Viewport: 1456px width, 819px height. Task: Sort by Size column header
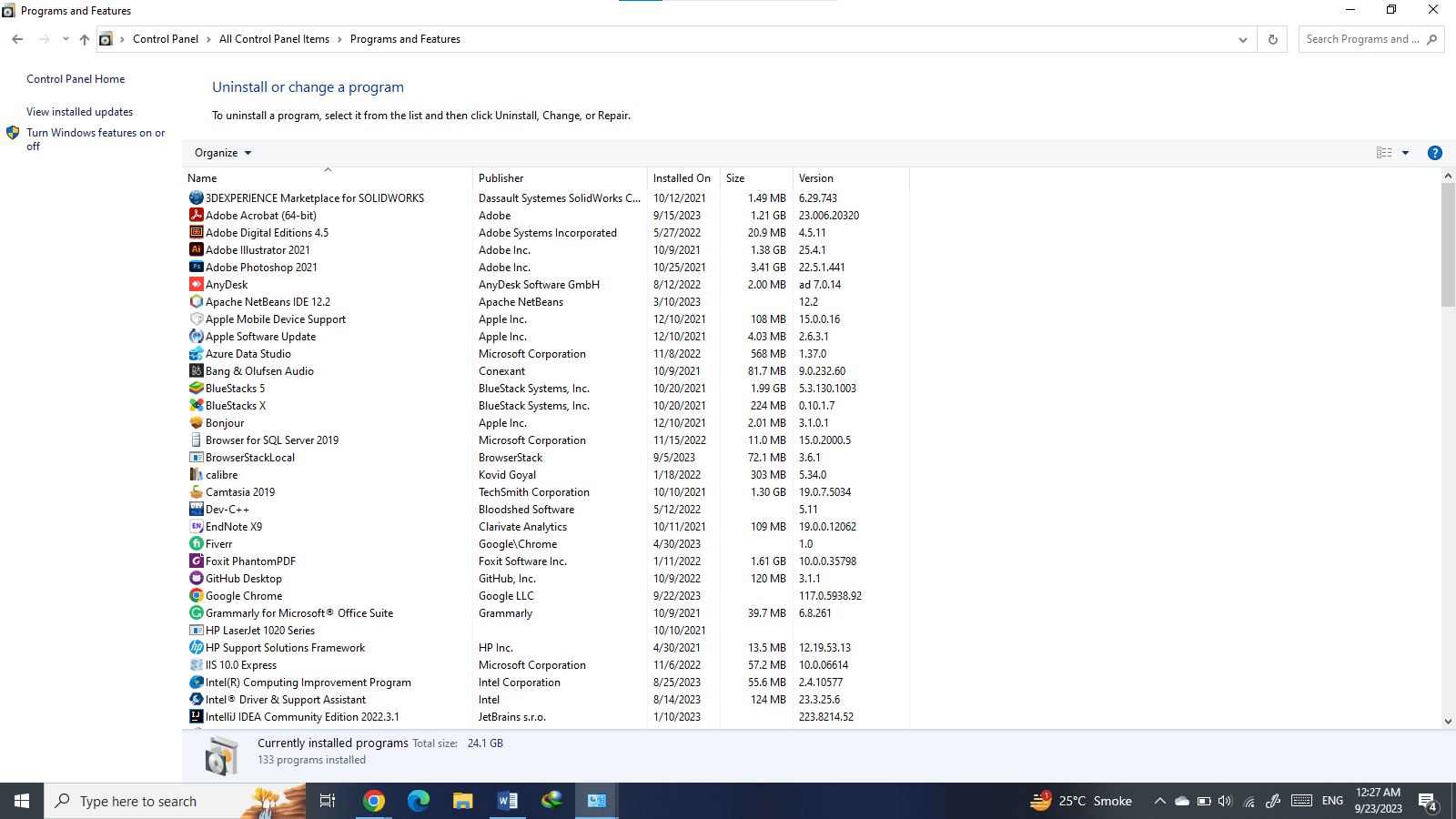coord(756,177)
